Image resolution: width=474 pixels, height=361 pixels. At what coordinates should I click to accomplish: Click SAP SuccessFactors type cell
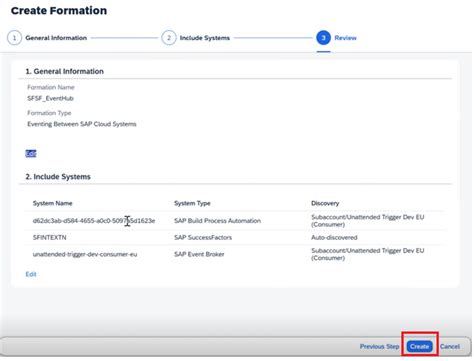click(x=203, y=238)
